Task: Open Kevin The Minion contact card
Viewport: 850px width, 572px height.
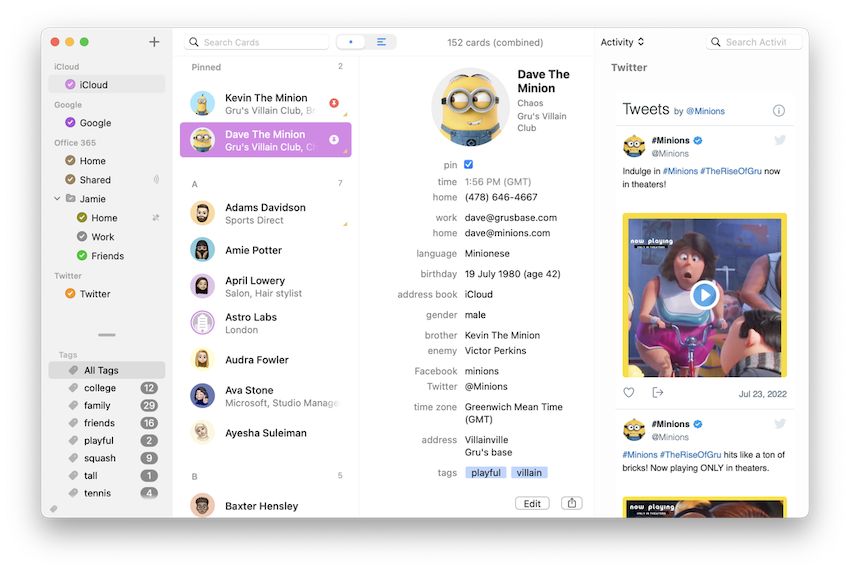Action: click(x=266, y=104)
